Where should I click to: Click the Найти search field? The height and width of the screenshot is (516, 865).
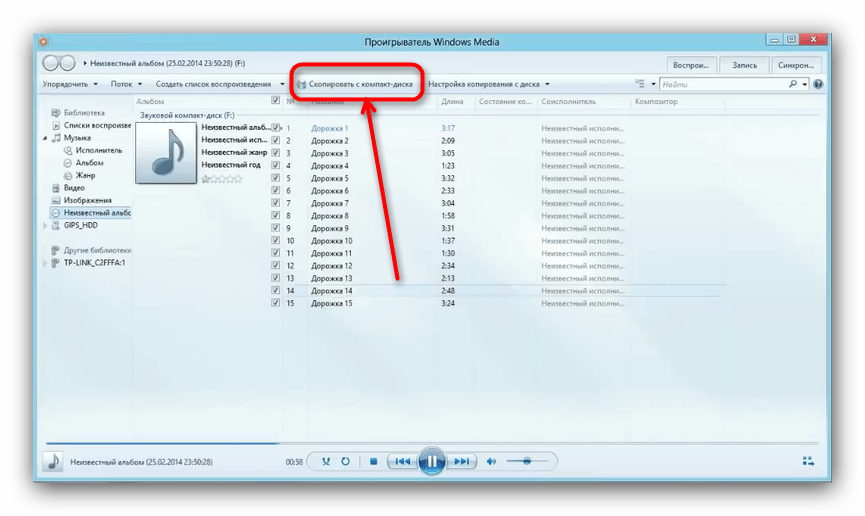point(723,84)
